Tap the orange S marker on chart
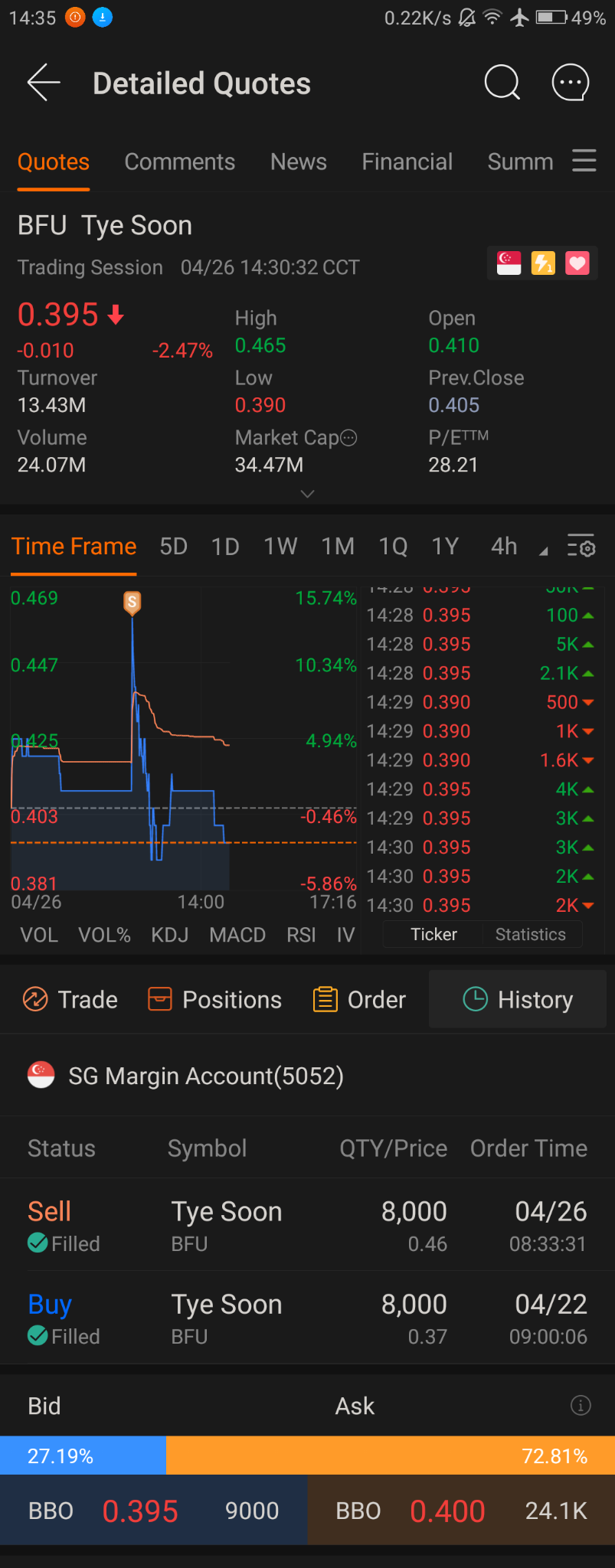The width and height of the screenshot is (615, 1568). (132, 603)
